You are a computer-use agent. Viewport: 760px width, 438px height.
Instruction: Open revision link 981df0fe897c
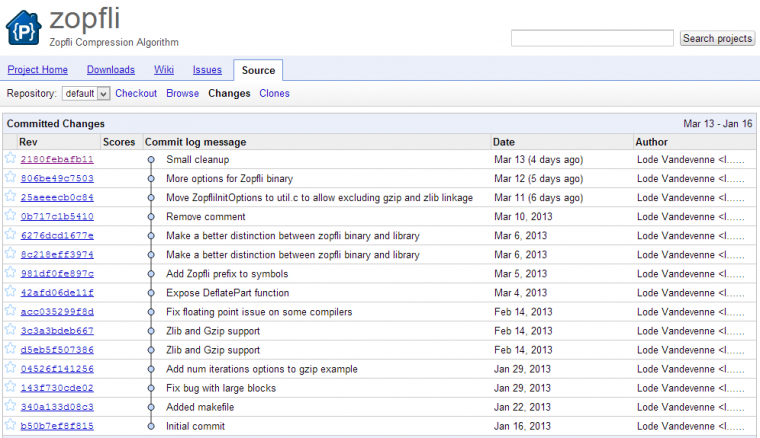[57, 274]
